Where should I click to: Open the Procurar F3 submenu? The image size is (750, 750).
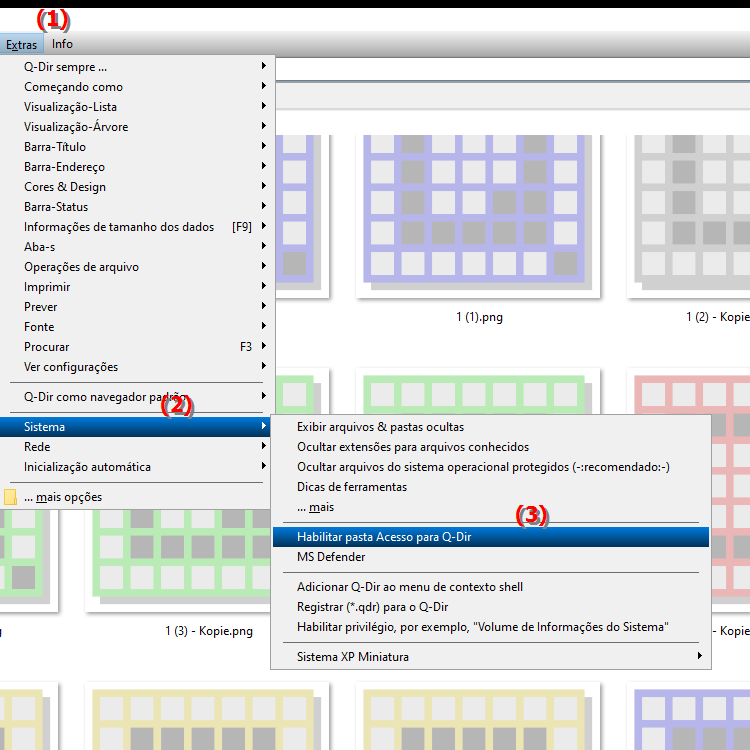tap(137, 347)
